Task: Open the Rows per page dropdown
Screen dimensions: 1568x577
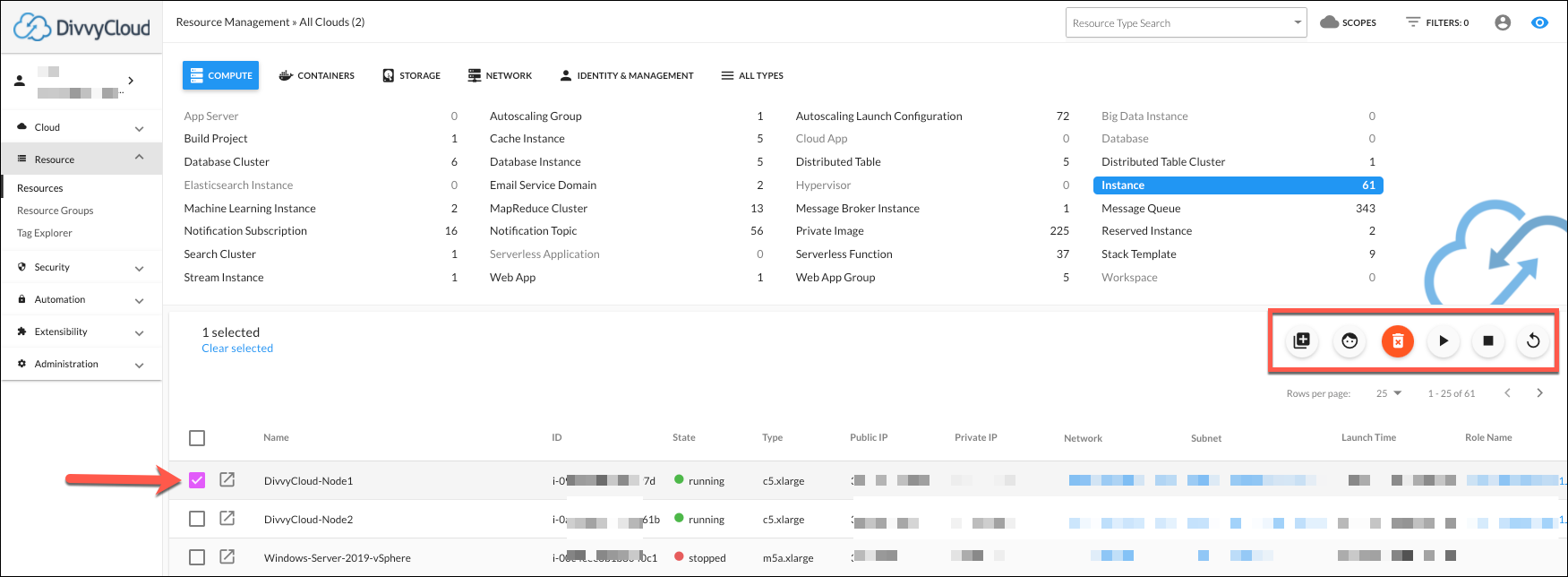Action: [x=1389, y=393]
